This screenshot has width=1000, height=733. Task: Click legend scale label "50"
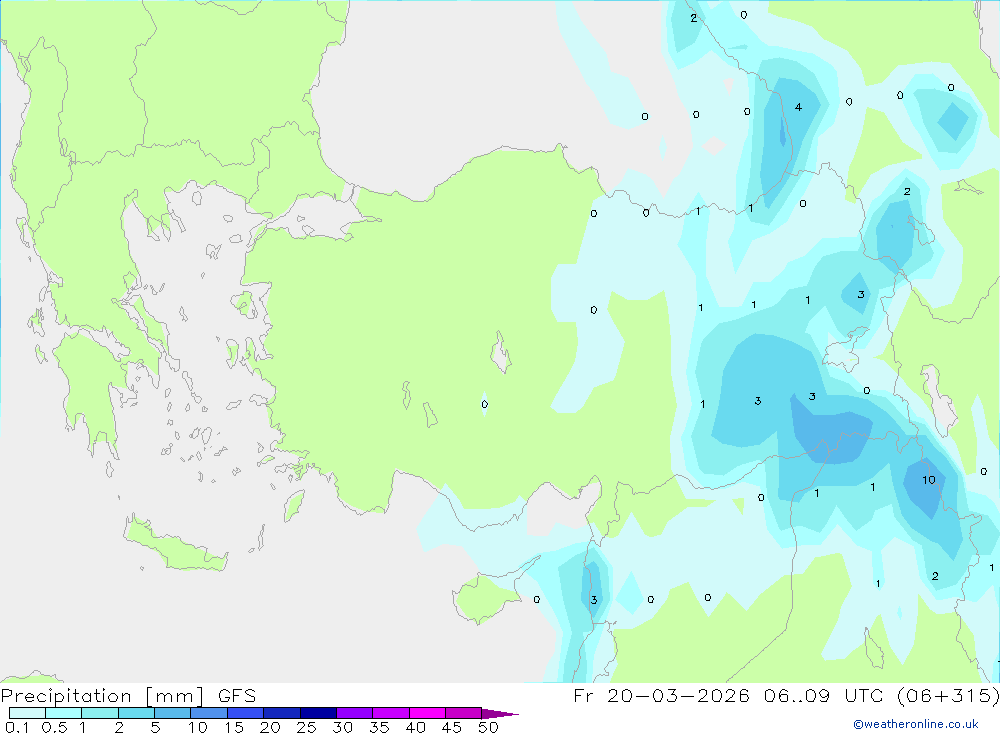(488, 727)
